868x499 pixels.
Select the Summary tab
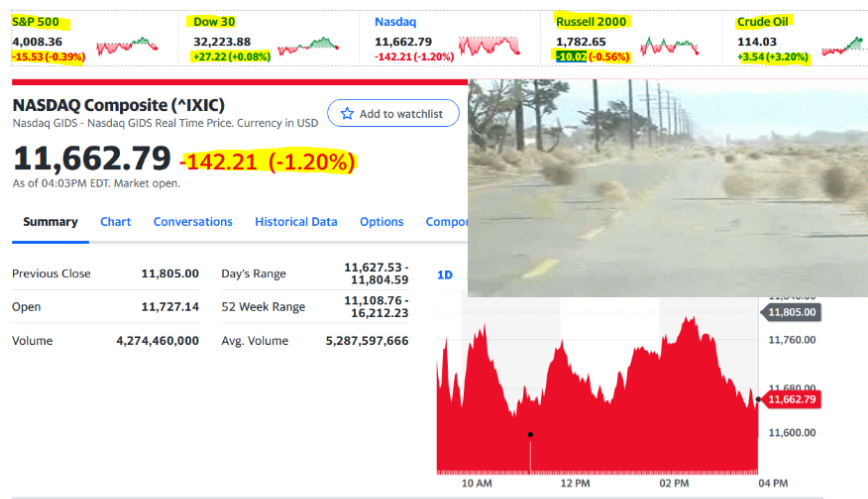[x=50, y=222]
